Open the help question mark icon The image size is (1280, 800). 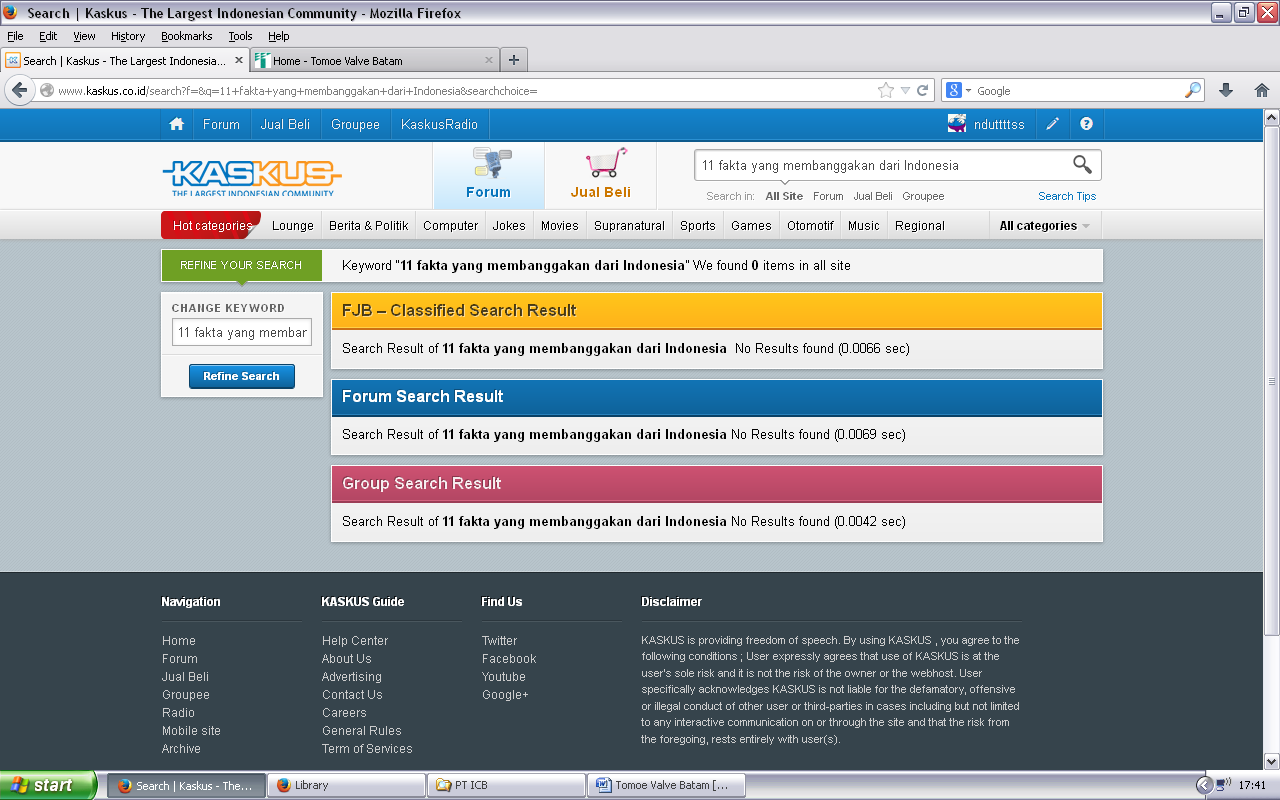(x=1086, y=124)
